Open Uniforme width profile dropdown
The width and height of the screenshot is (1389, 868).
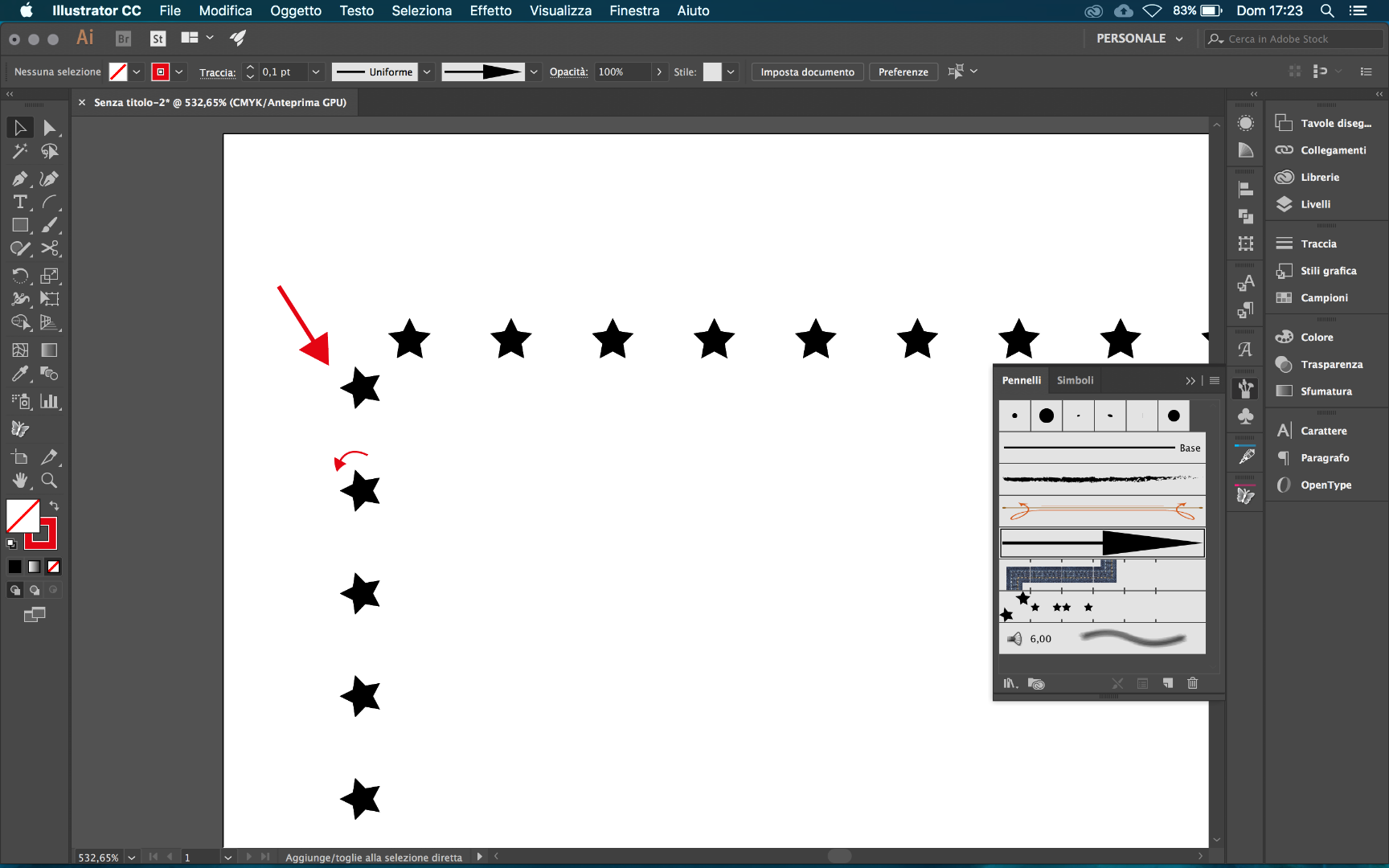(x=427, y=72)
